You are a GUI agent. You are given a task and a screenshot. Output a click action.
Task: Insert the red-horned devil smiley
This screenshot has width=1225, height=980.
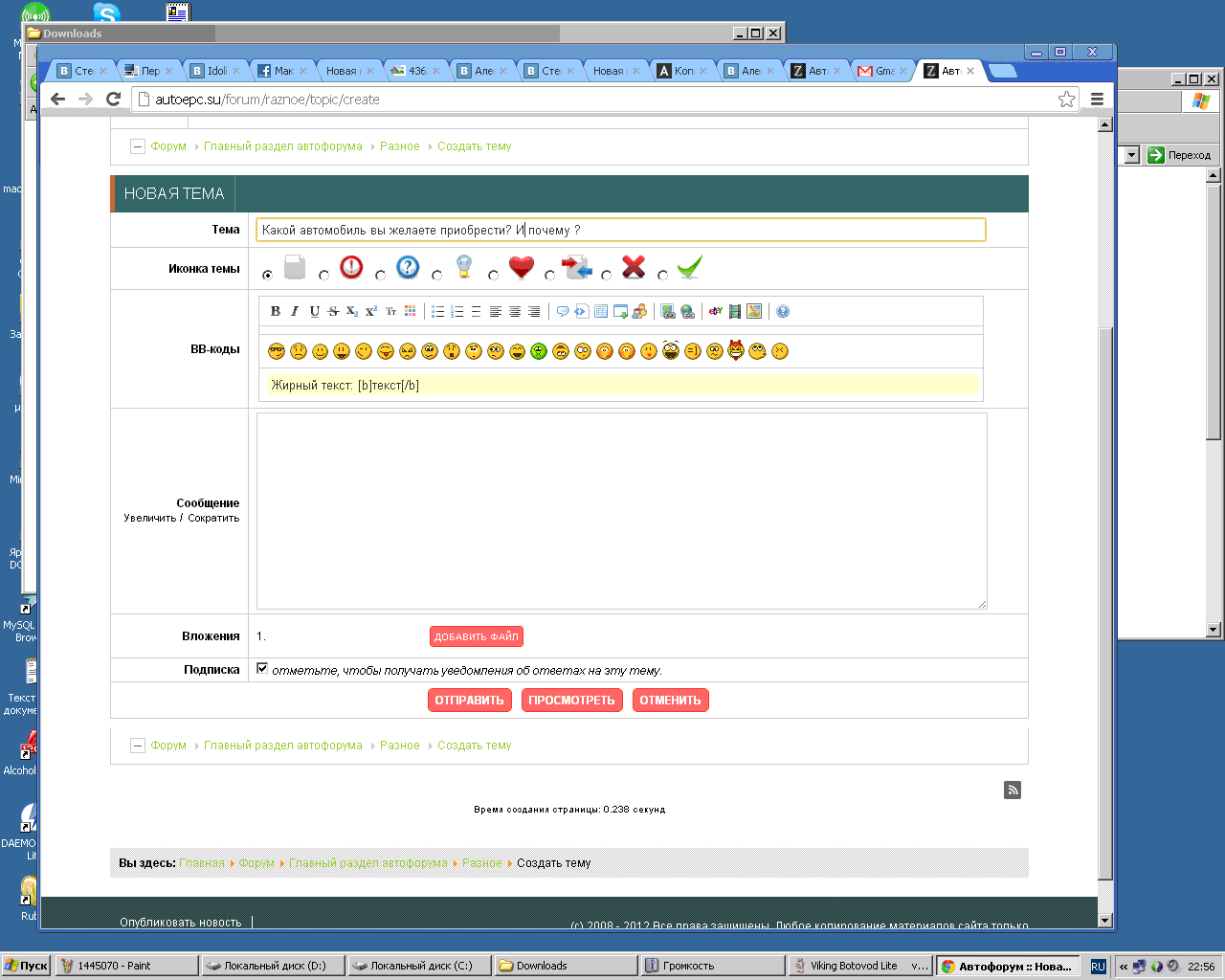[736, 350]
